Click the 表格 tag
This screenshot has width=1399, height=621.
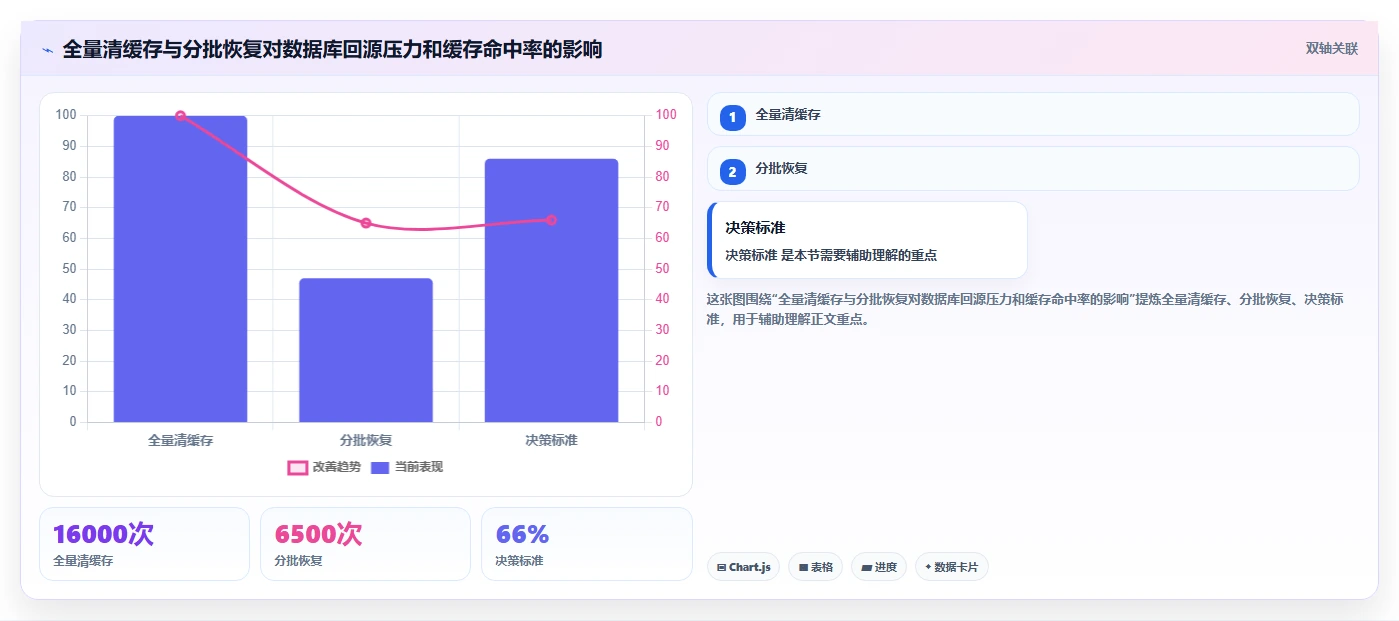(x=815, y=567)
